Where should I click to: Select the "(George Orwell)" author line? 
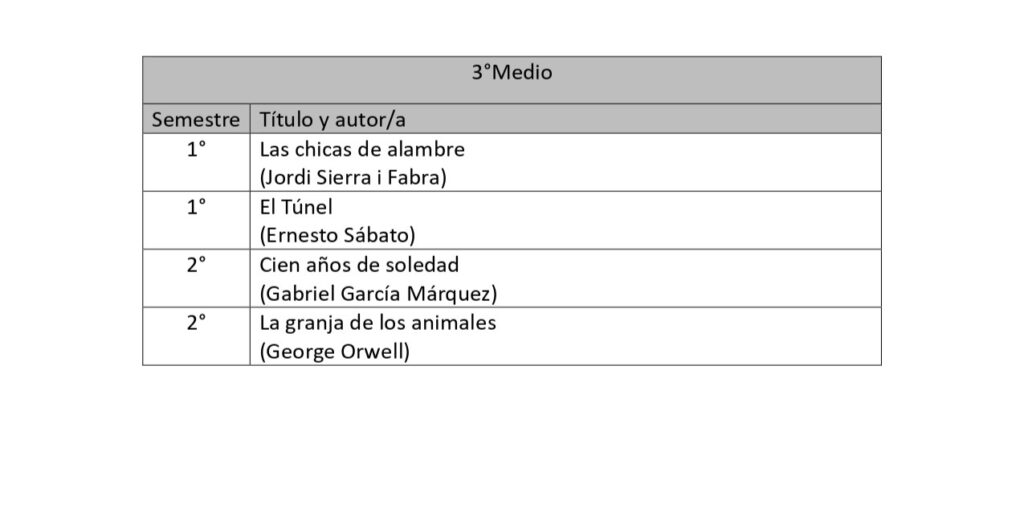[334, 352]
